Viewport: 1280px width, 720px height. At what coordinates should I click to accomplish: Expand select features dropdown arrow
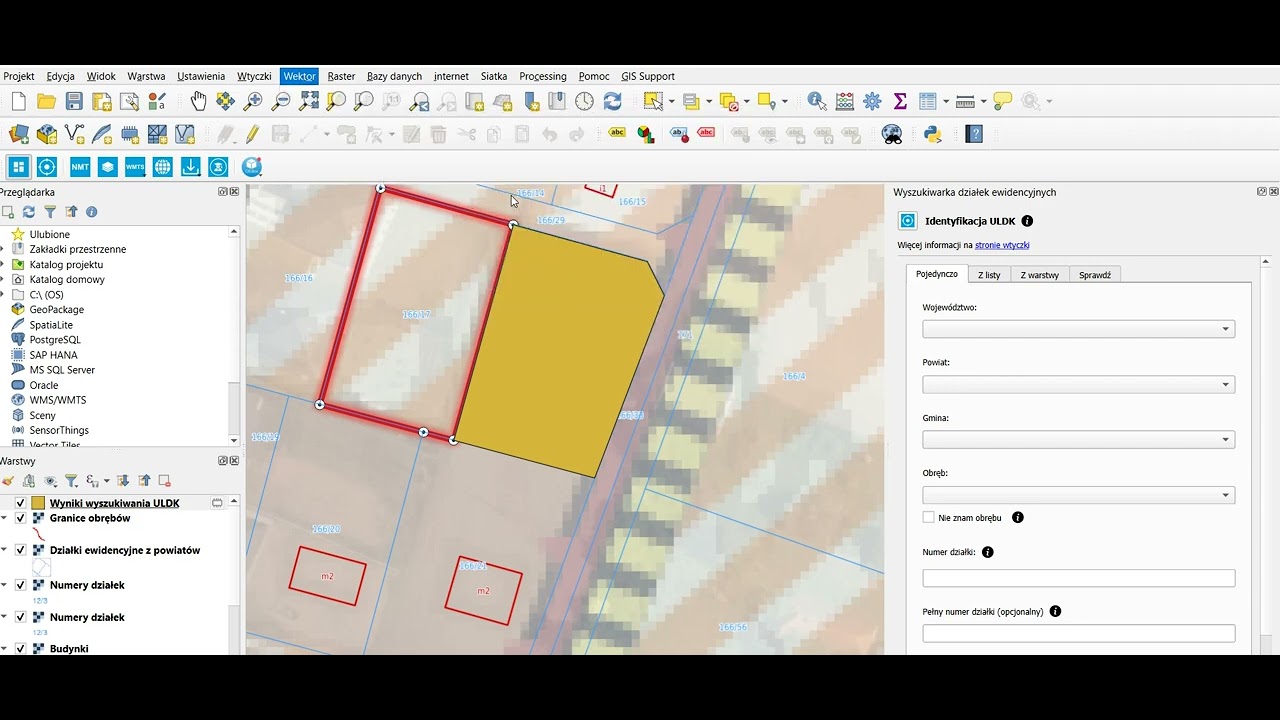671,101
